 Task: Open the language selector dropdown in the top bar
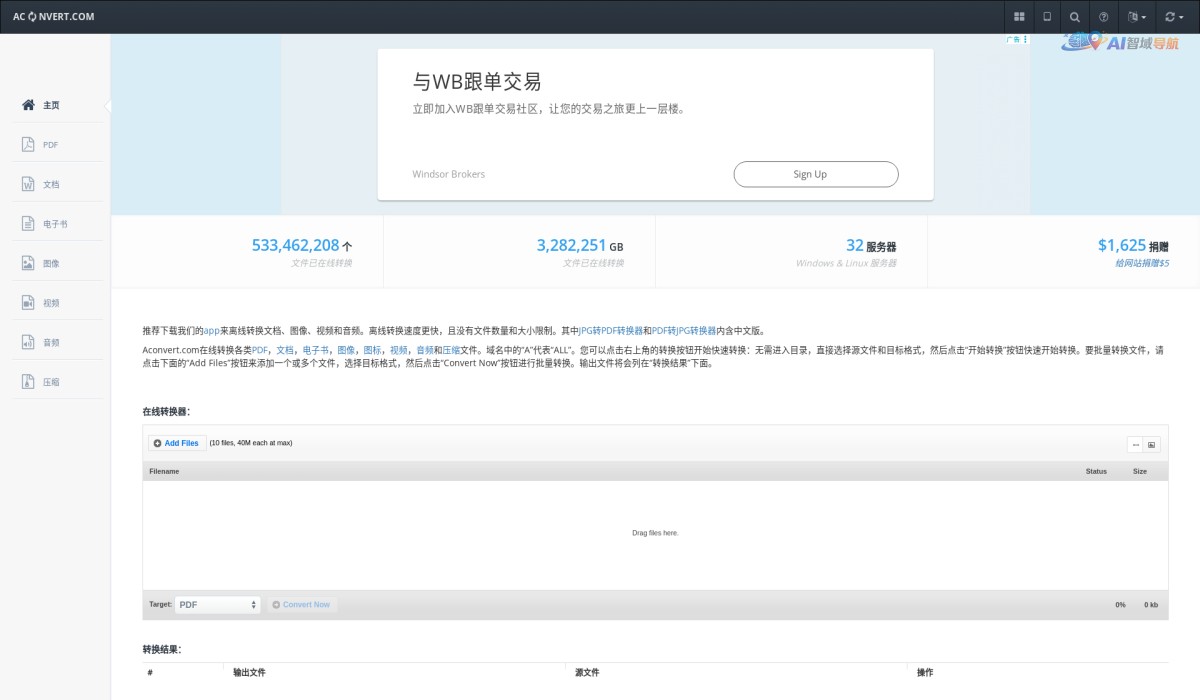(1136, 16)
